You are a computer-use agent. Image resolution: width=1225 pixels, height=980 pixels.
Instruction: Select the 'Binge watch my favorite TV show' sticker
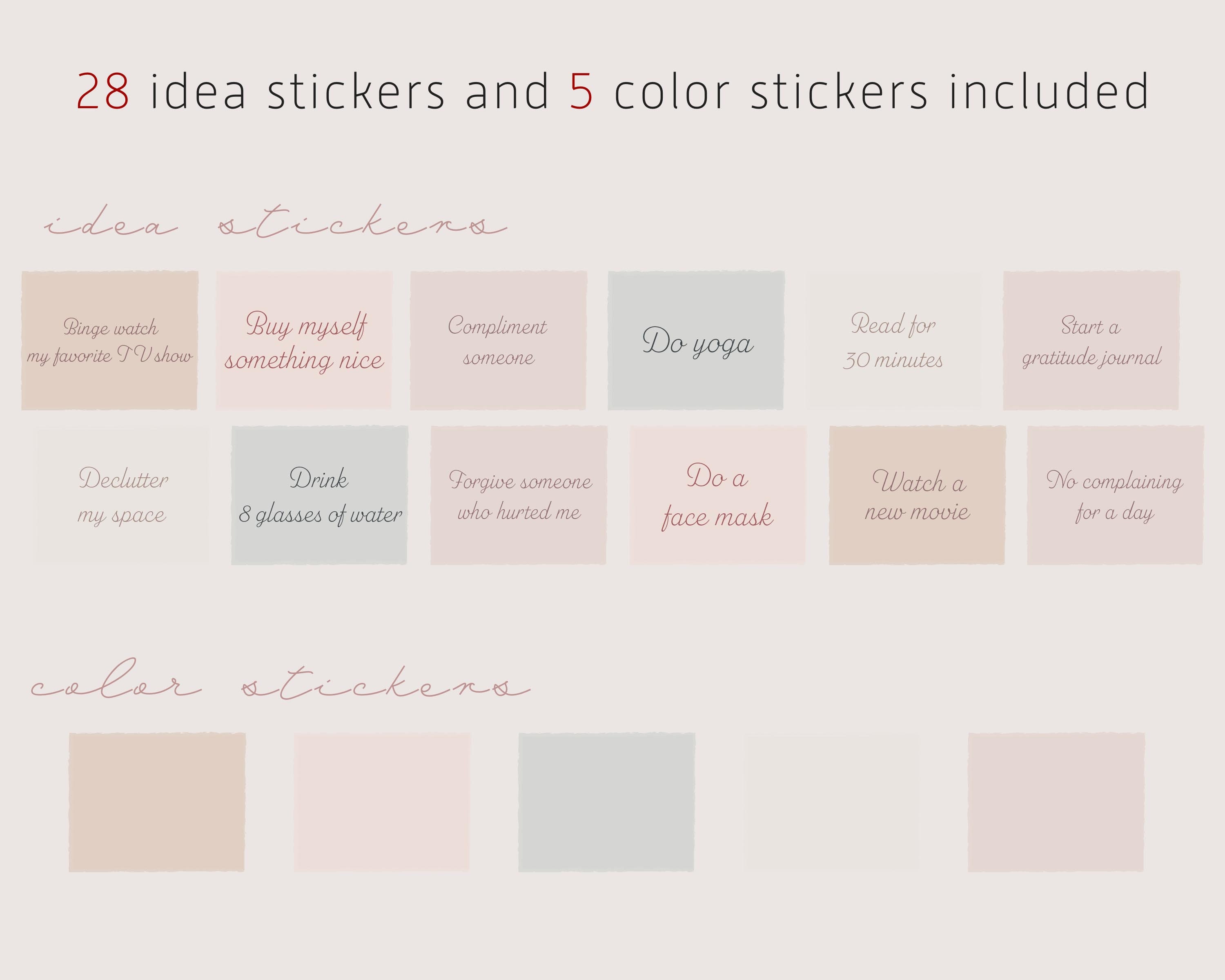[x=110, y=340]
